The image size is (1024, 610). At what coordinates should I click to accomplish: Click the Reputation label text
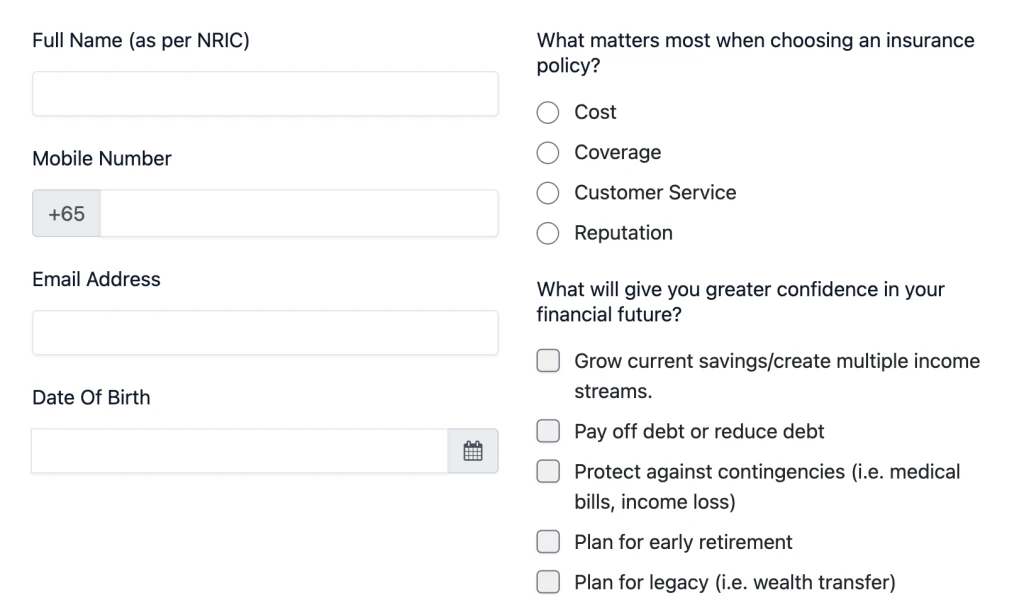623,233
